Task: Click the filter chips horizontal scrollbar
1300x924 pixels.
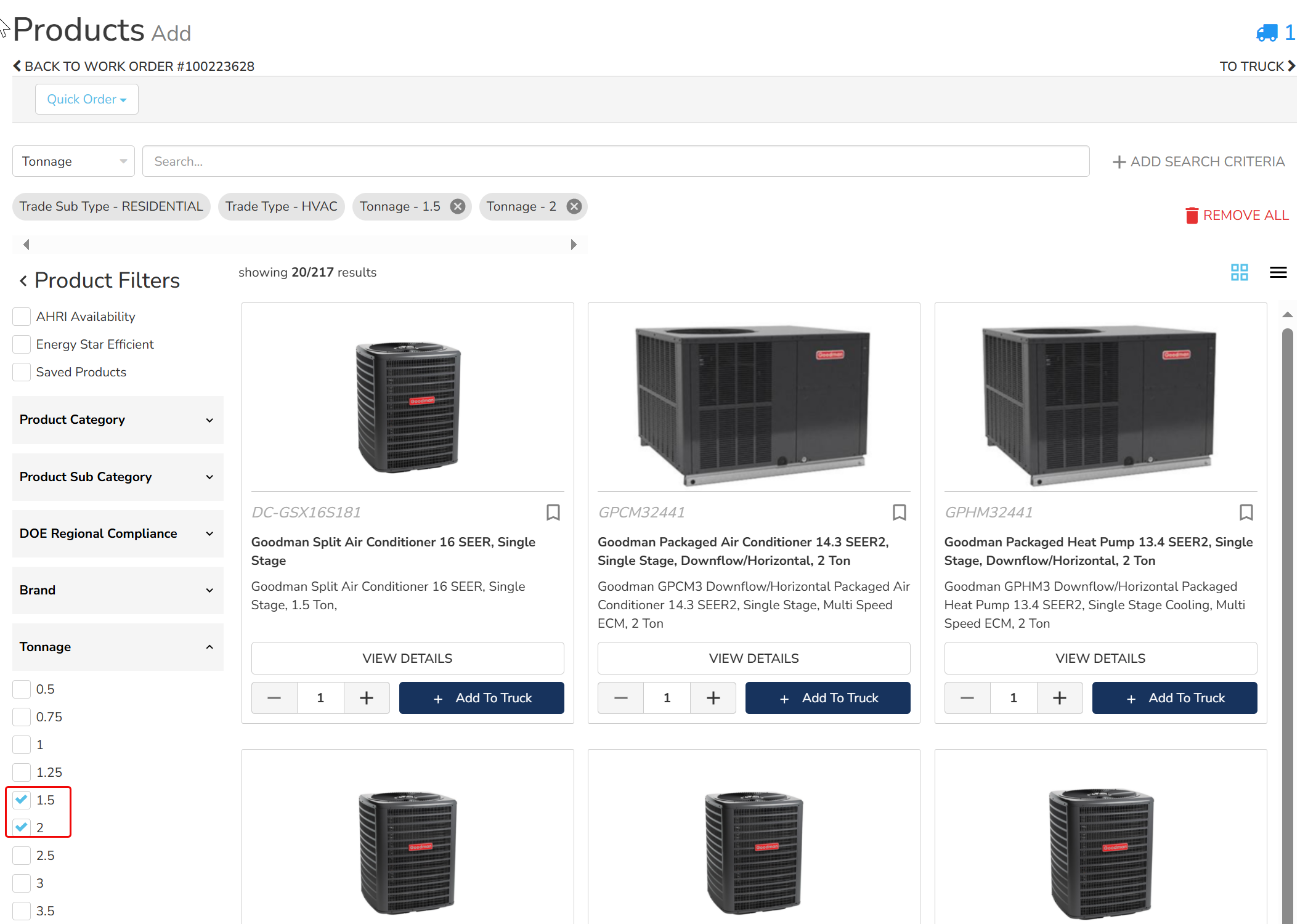Action: pyautogui.click(x=299, y=245)
